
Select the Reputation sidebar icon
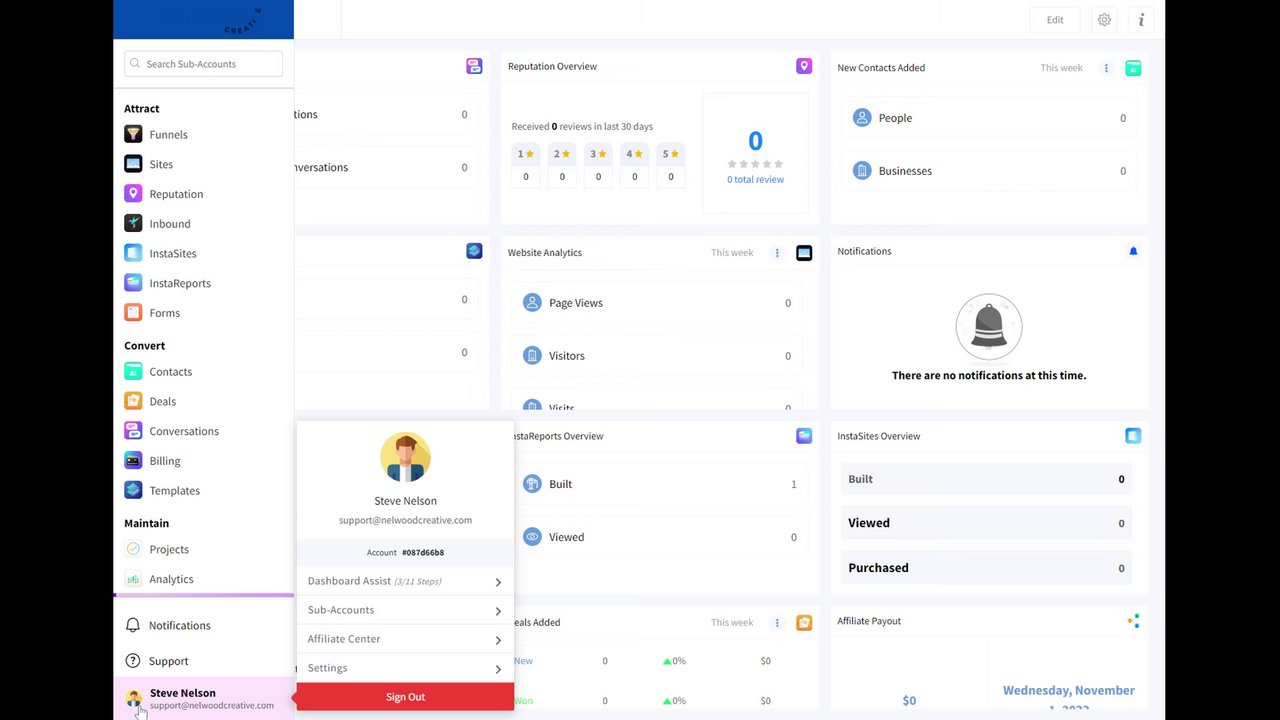click(133, 194)
